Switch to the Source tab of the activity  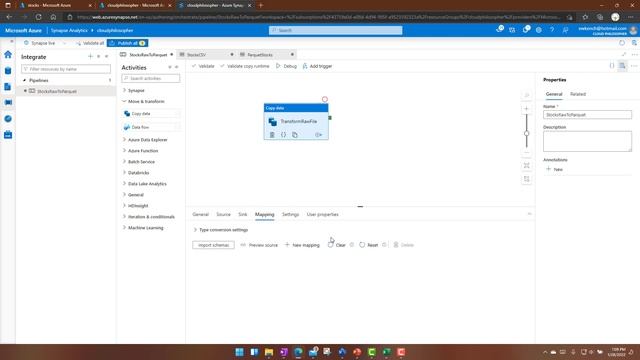(223, 214)
